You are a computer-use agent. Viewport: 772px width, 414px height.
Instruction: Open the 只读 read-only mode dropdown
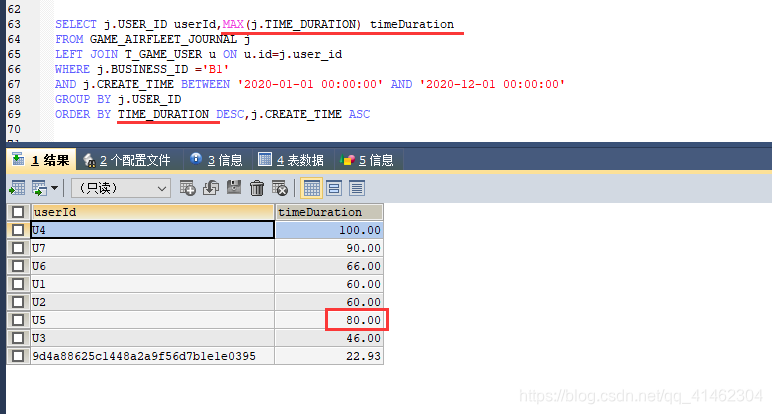[121, 188]
